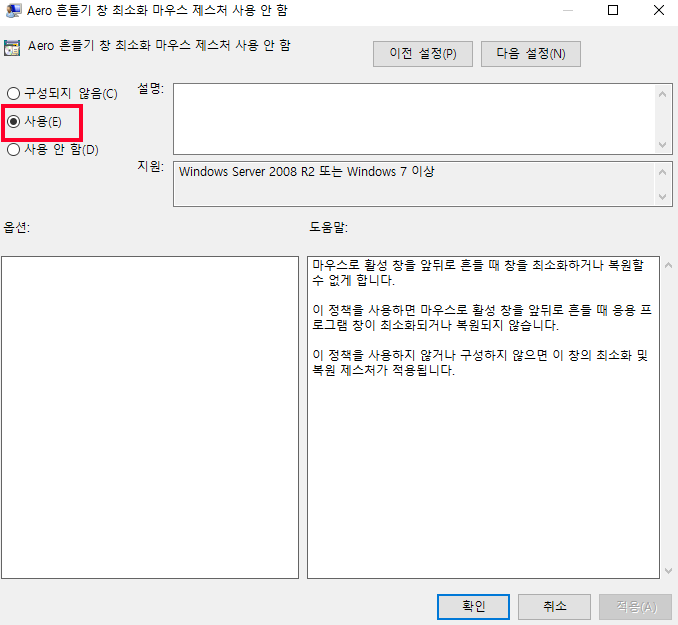The height and width of the screenshot is (625, 678).
Task: Click the 설명 box scroll down arrow
Action: point(662,145)
